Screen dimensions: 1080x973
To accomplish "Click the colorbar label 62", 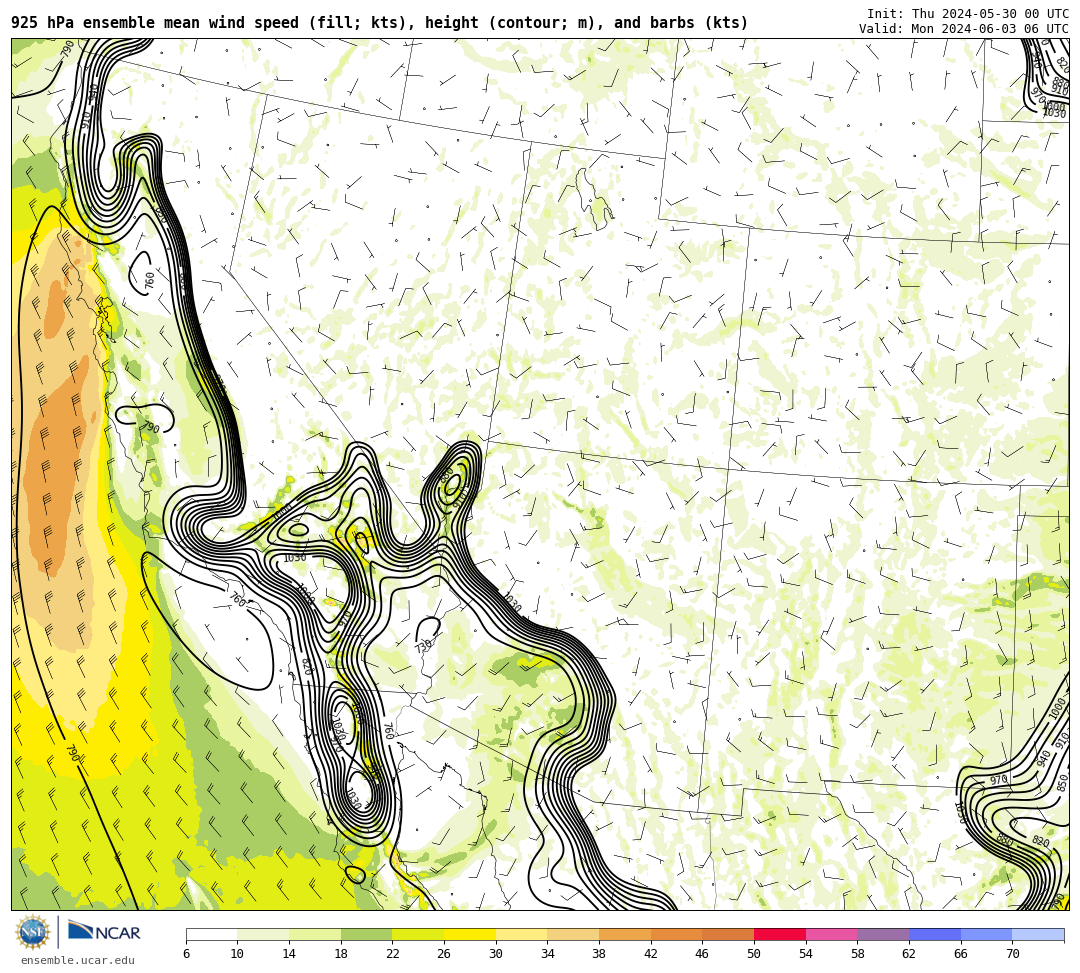I will click(x=908, y=954).
